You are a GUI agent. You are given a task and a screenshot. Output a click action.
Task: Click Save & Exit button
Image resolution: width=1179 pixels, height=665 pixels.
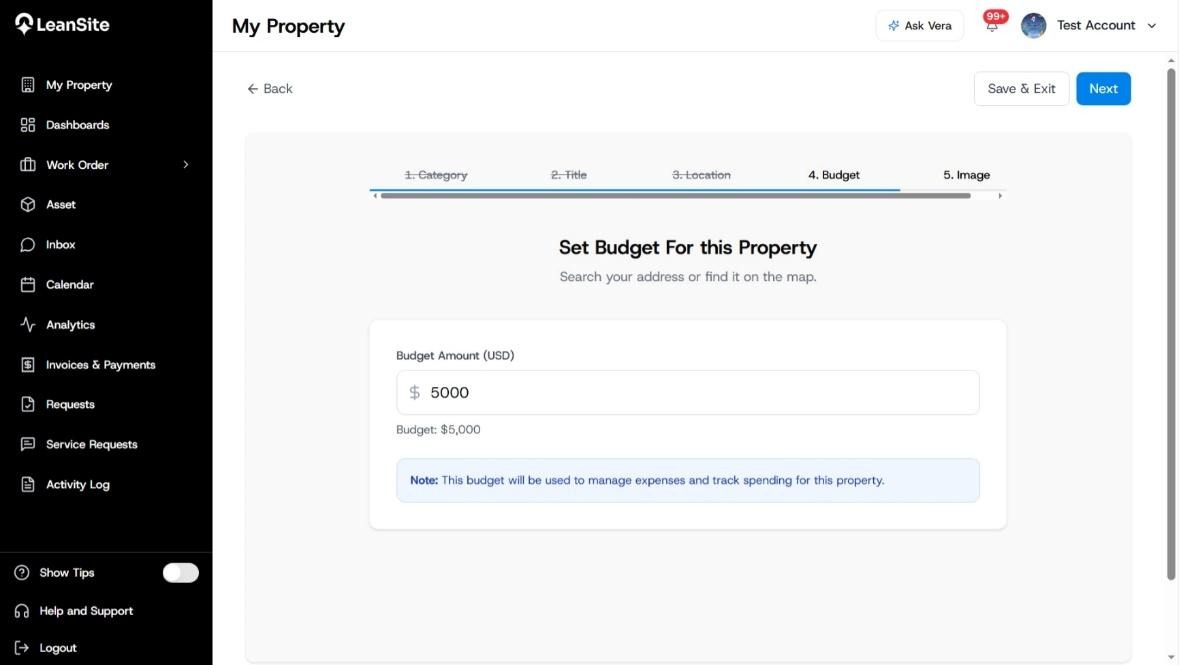[1021, 89]
